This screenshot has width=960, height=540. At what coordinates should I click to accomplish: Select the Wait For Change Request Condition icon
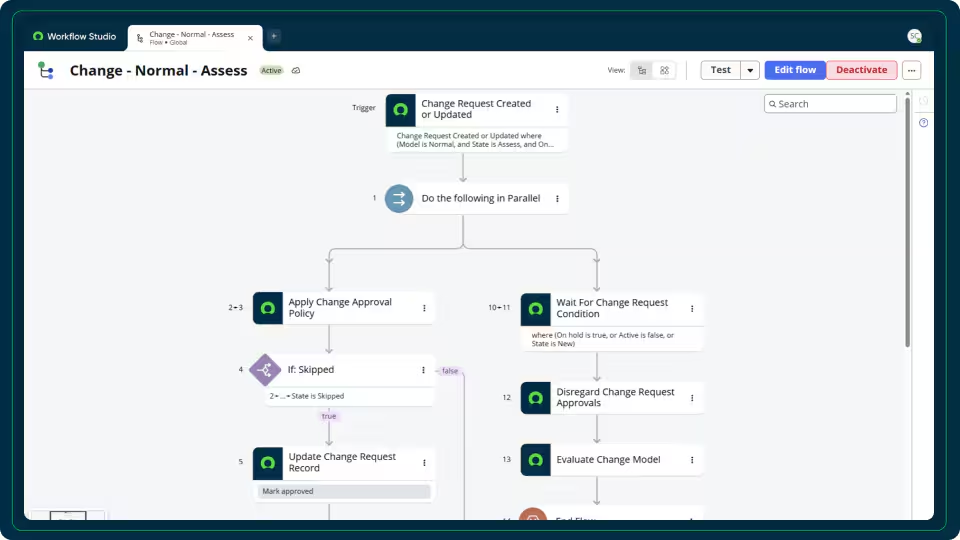coord(536,309)
